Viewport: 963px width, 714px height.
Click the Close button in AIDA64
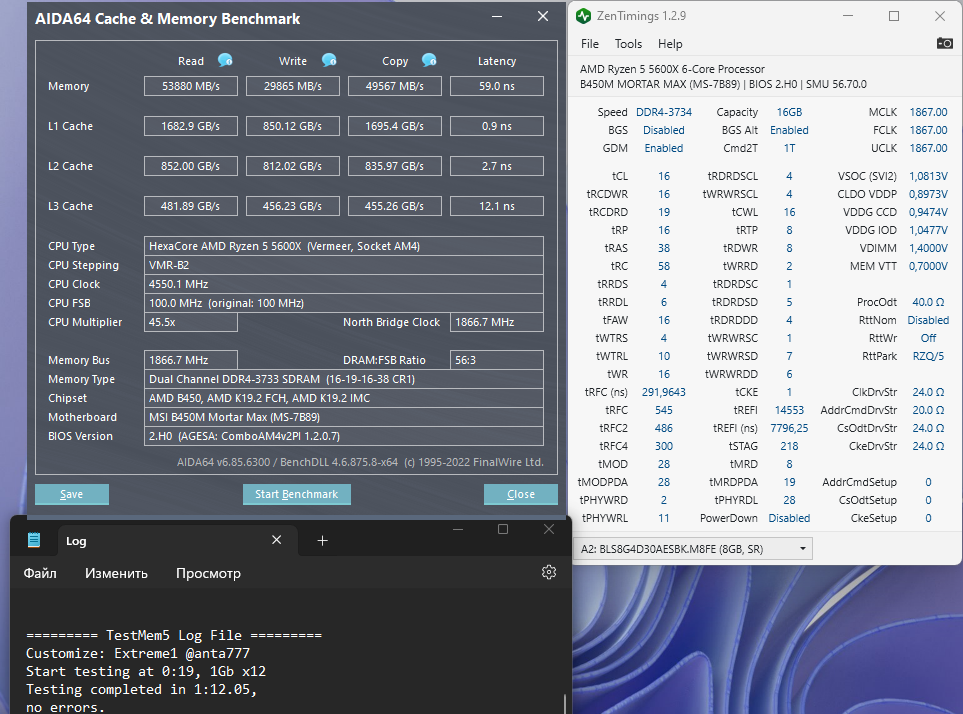click(x=521, y=494)
